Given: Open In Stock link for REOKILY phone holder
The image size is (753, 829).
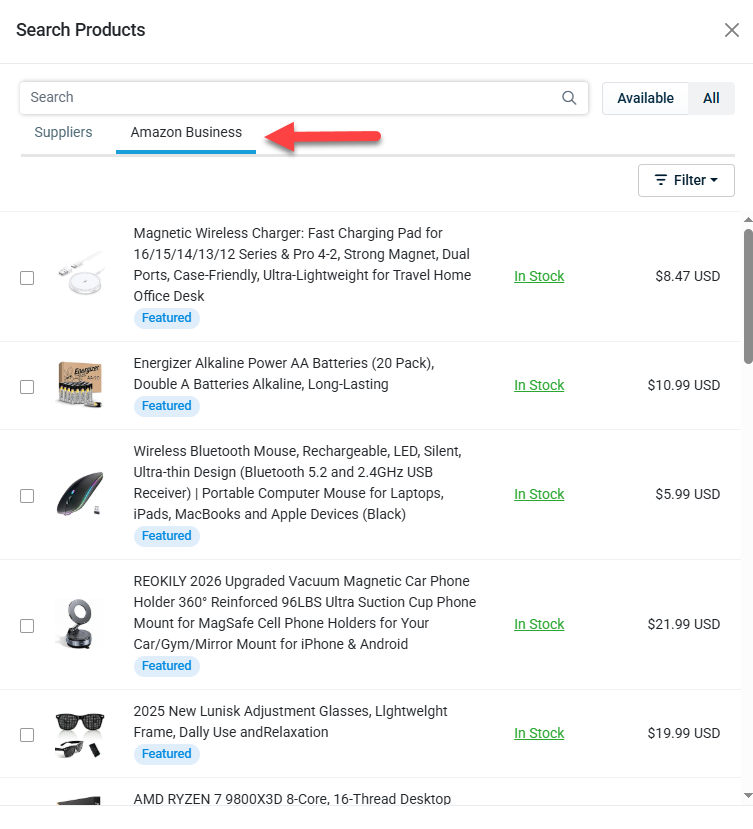Looking at the screenshot, I should (539, 624).
